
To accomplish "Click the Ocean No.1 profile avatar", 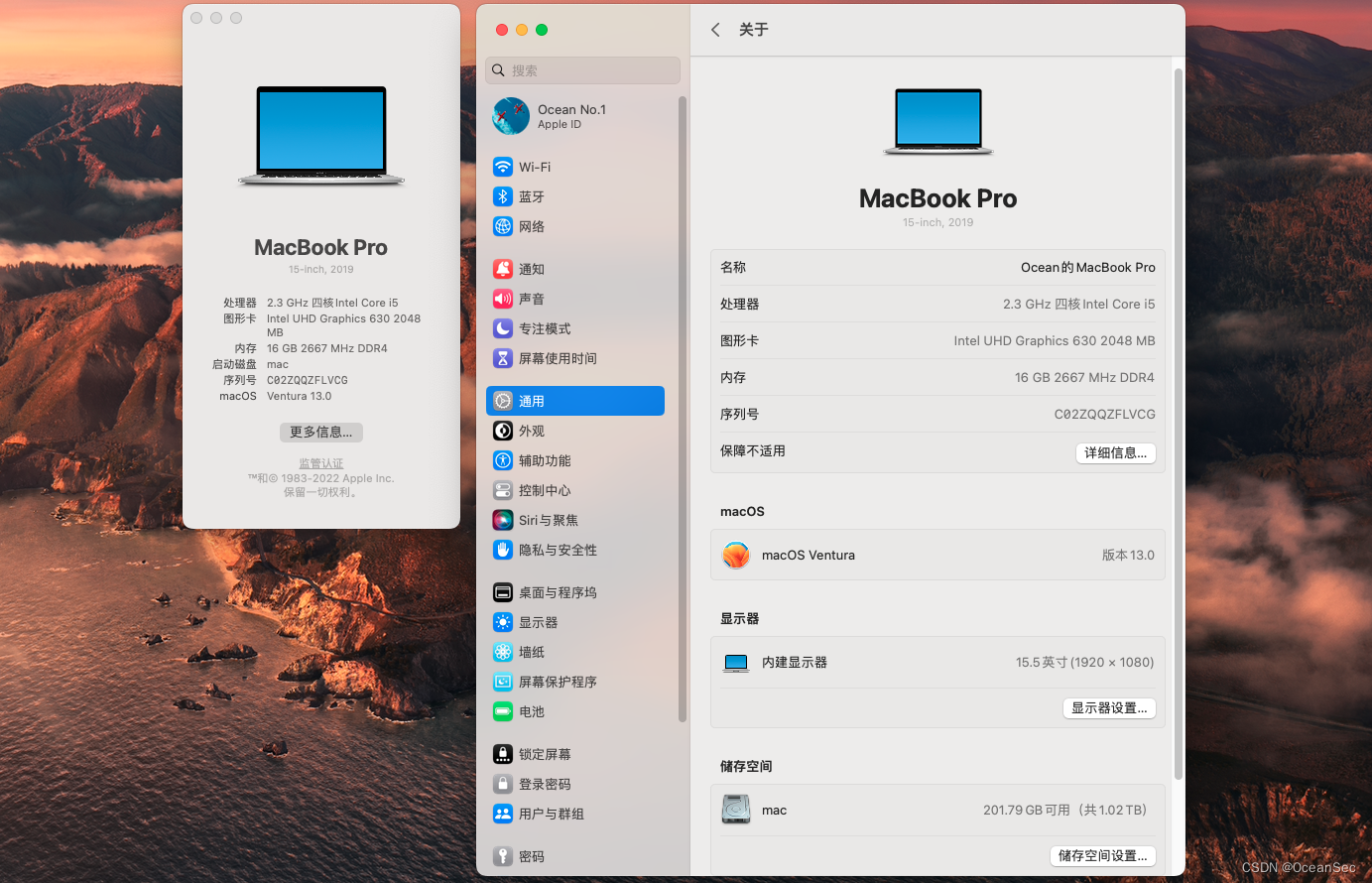I will click(511, 116).
